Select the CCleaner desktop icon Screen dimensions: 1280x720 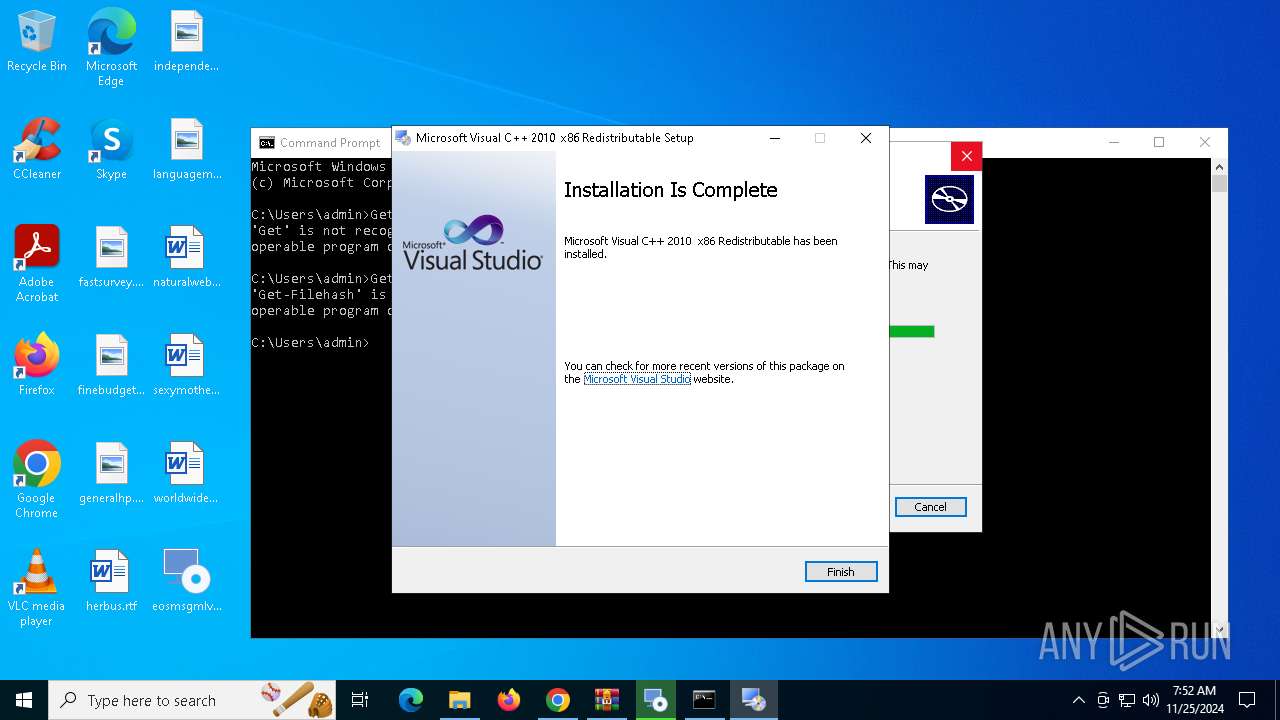37,149
